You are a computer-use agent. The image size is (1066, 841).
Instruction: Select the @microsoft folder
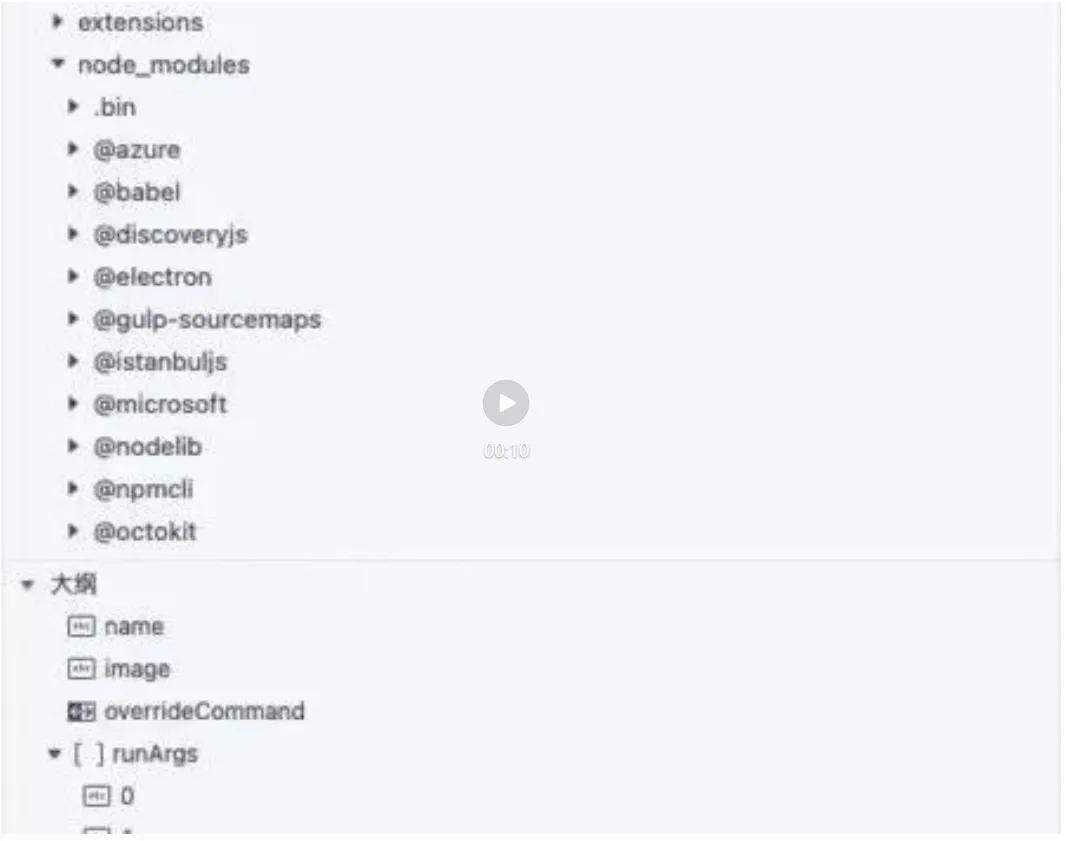[x=160, y=405]
